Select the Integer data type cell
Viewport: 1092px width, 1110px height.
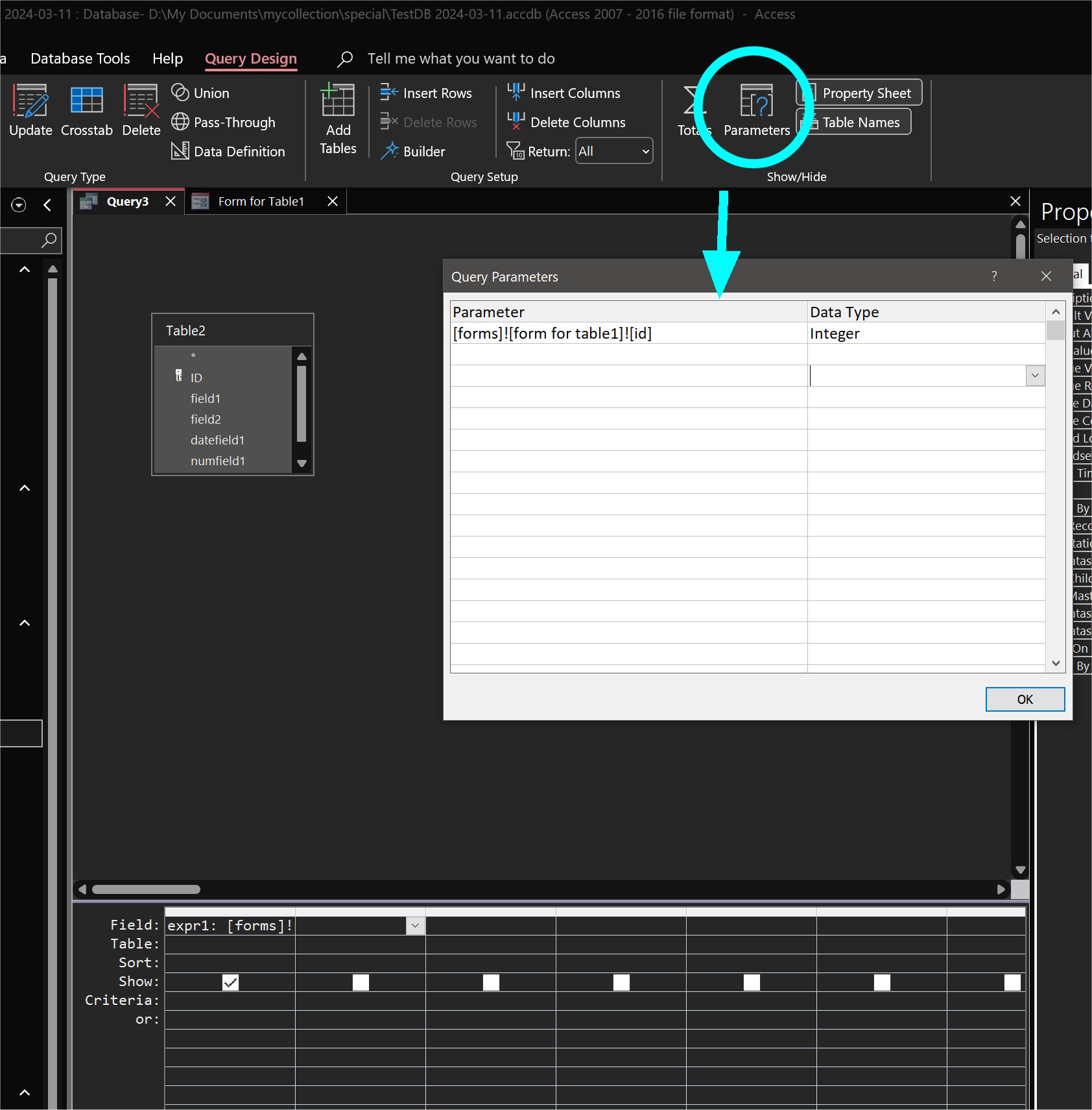[926, 333]
